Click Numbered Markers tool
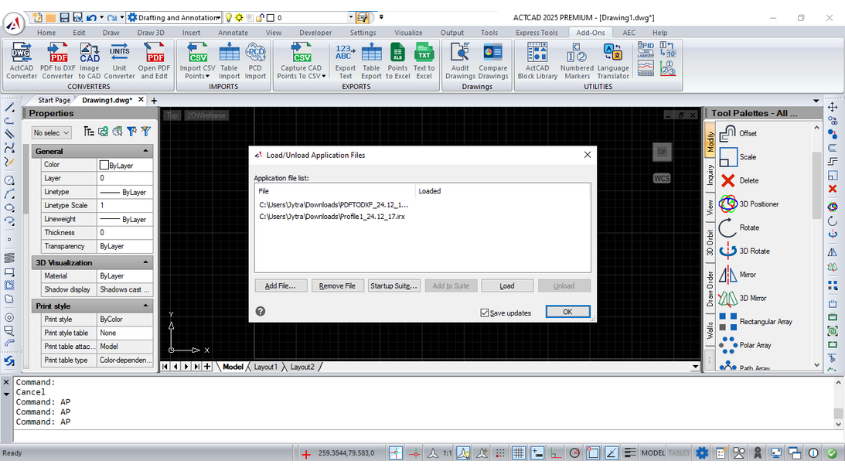Image resolution: width=845 pixels, height=475 pixels. click(x=577, y=60)
